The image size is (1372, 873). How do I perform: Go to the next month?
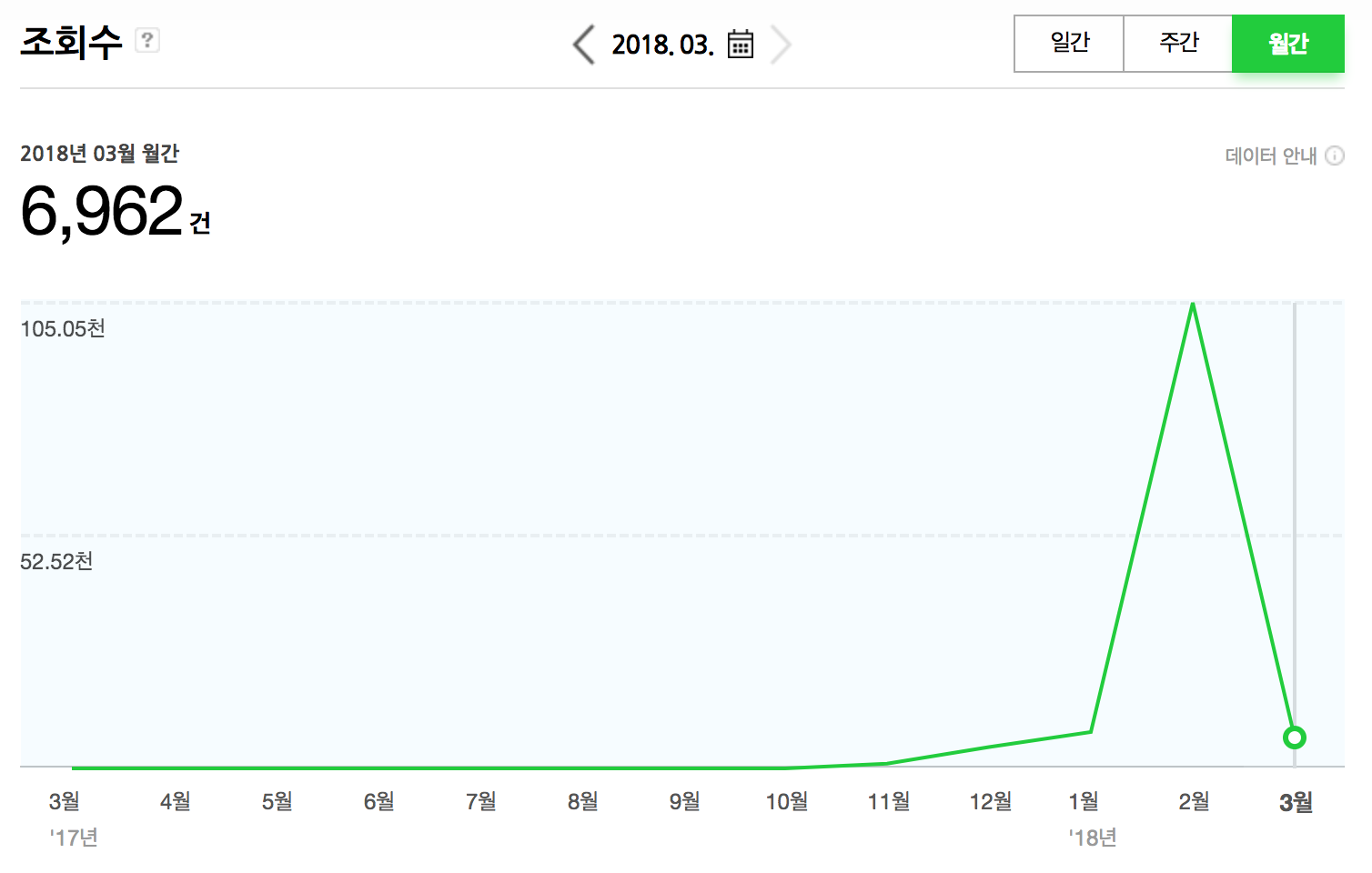click(x=780, y=45)
